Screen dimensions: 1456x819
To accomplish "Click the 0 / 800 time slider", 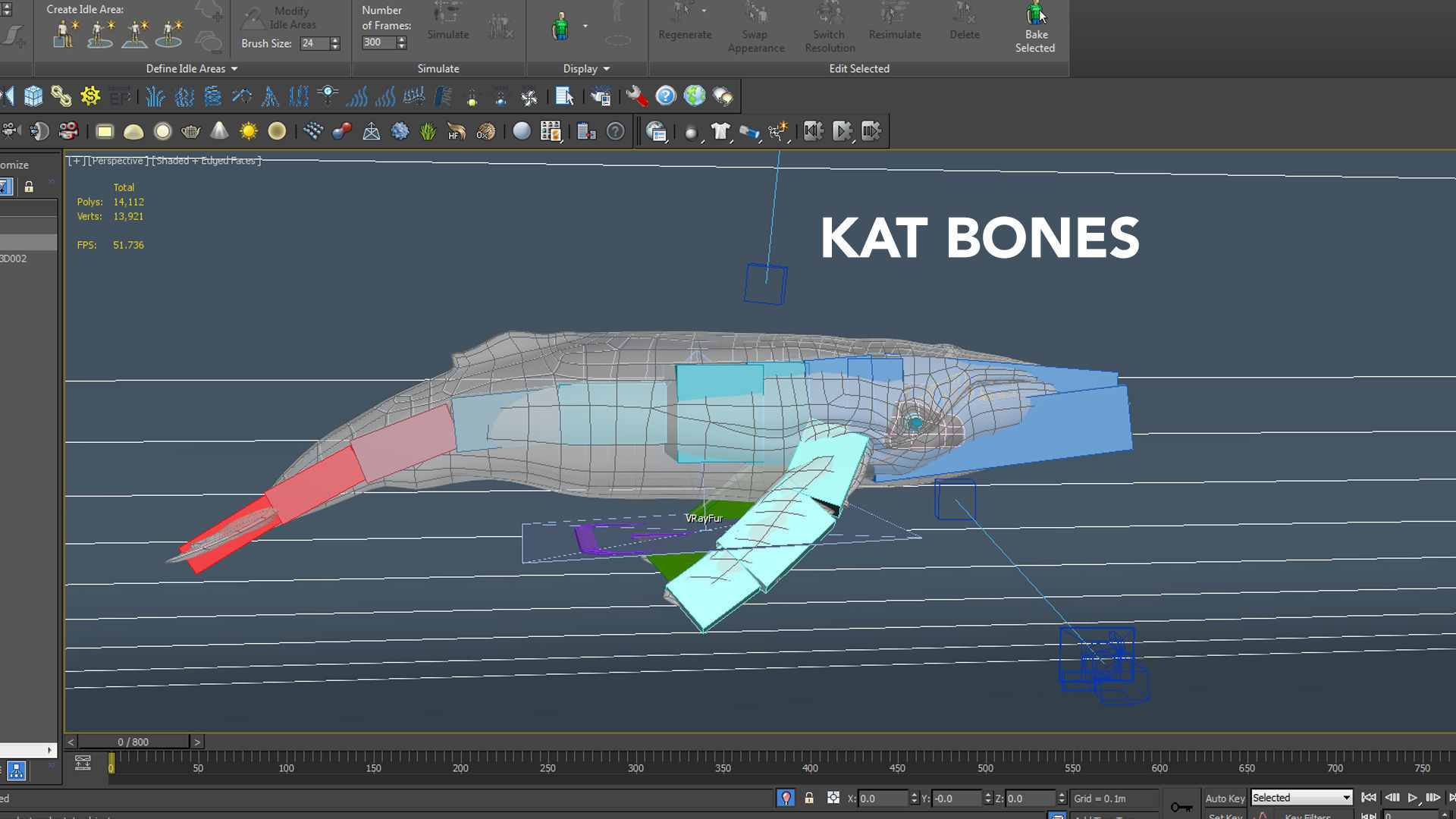I will coord(133,742).
